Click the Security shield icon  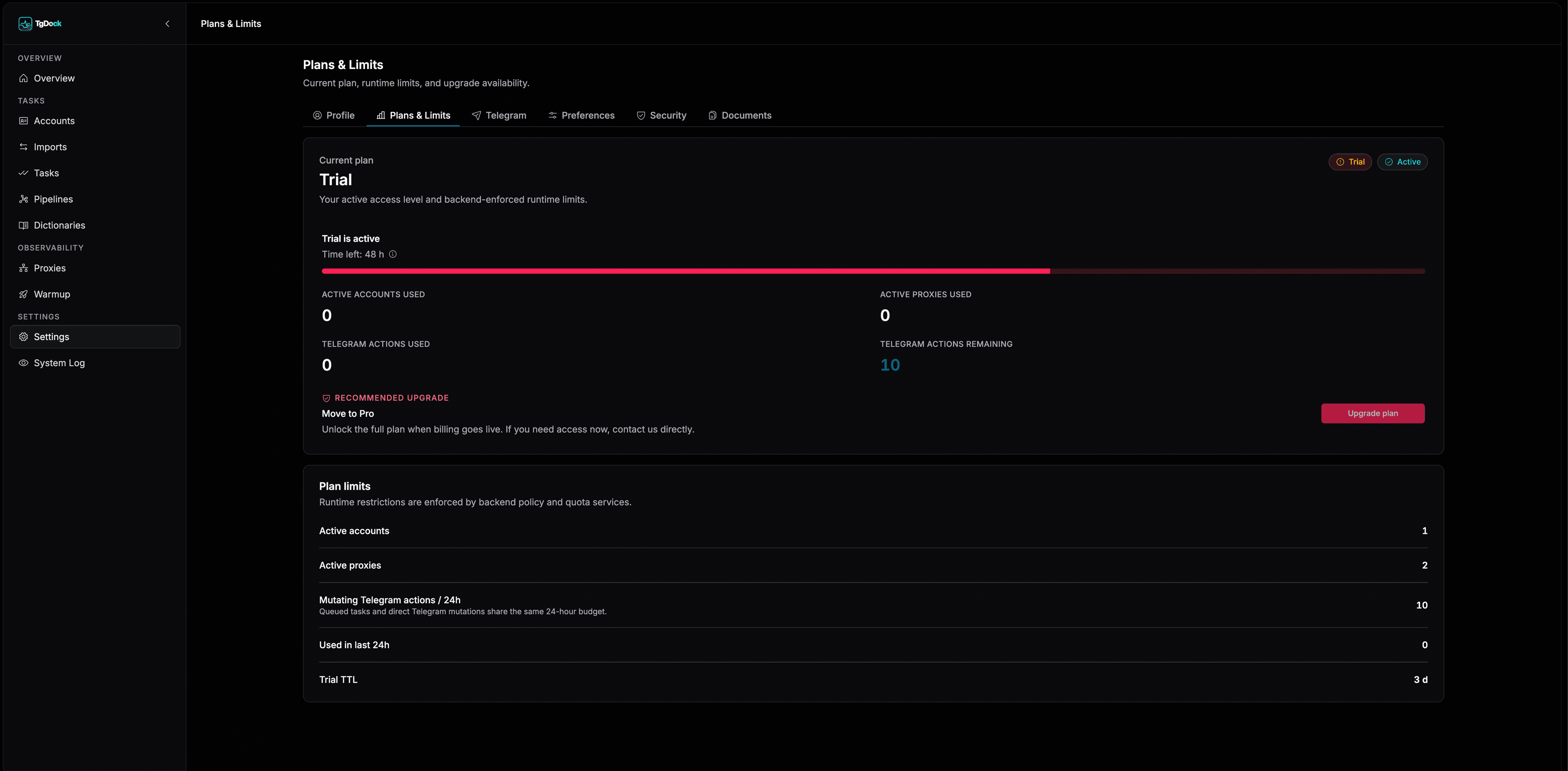pyautogui.click(x=641, y=115)
